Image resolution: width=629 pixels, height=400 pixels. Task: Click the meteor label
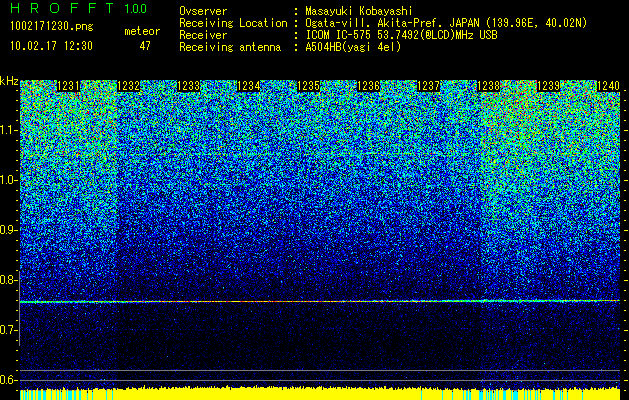tap(142, 31)
